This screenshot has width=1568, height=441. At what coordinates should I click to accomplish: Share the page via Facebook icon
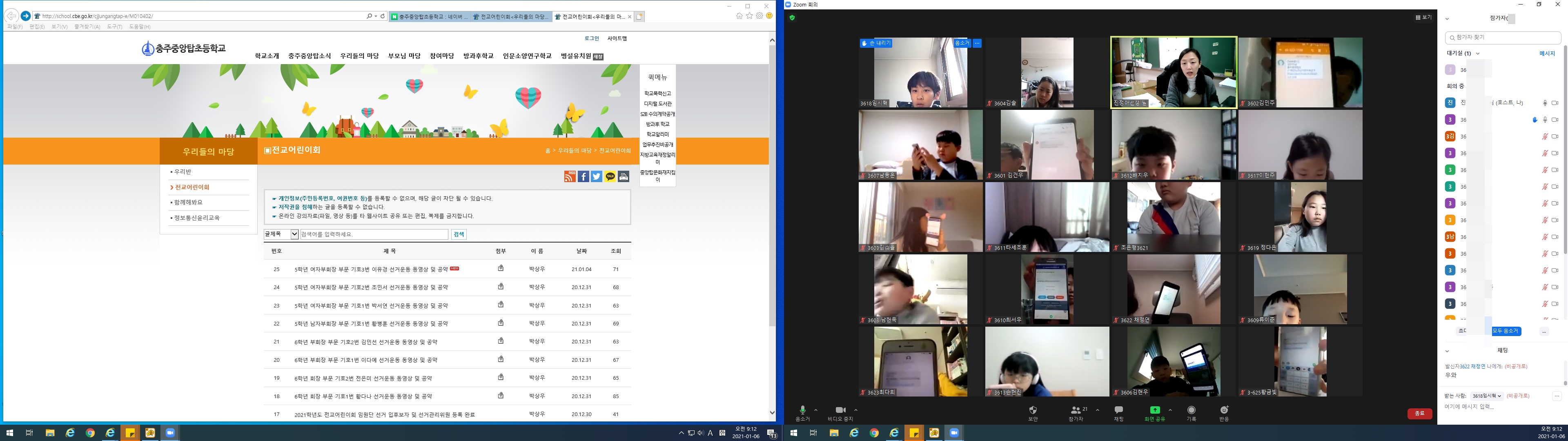point(583,177)
